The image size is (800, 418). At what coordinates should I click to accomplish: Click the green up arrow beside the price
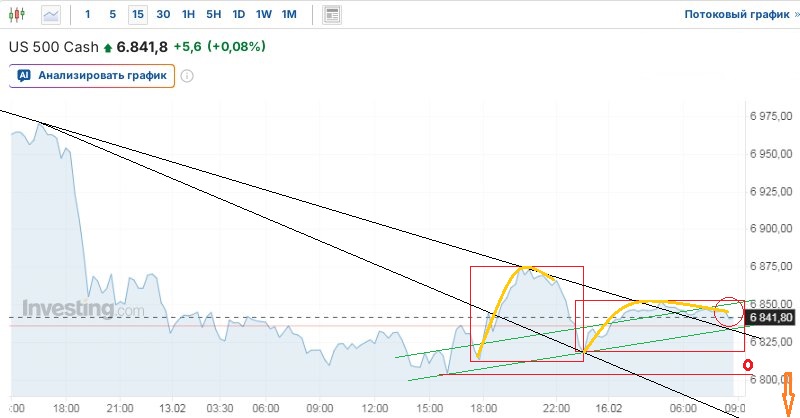coord(109,48)
